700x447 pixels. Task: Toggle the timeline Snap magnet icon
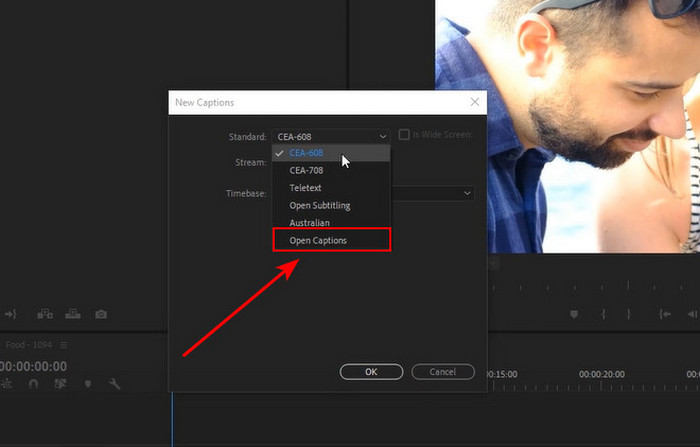pyautogui.click(x=35, y=384)
